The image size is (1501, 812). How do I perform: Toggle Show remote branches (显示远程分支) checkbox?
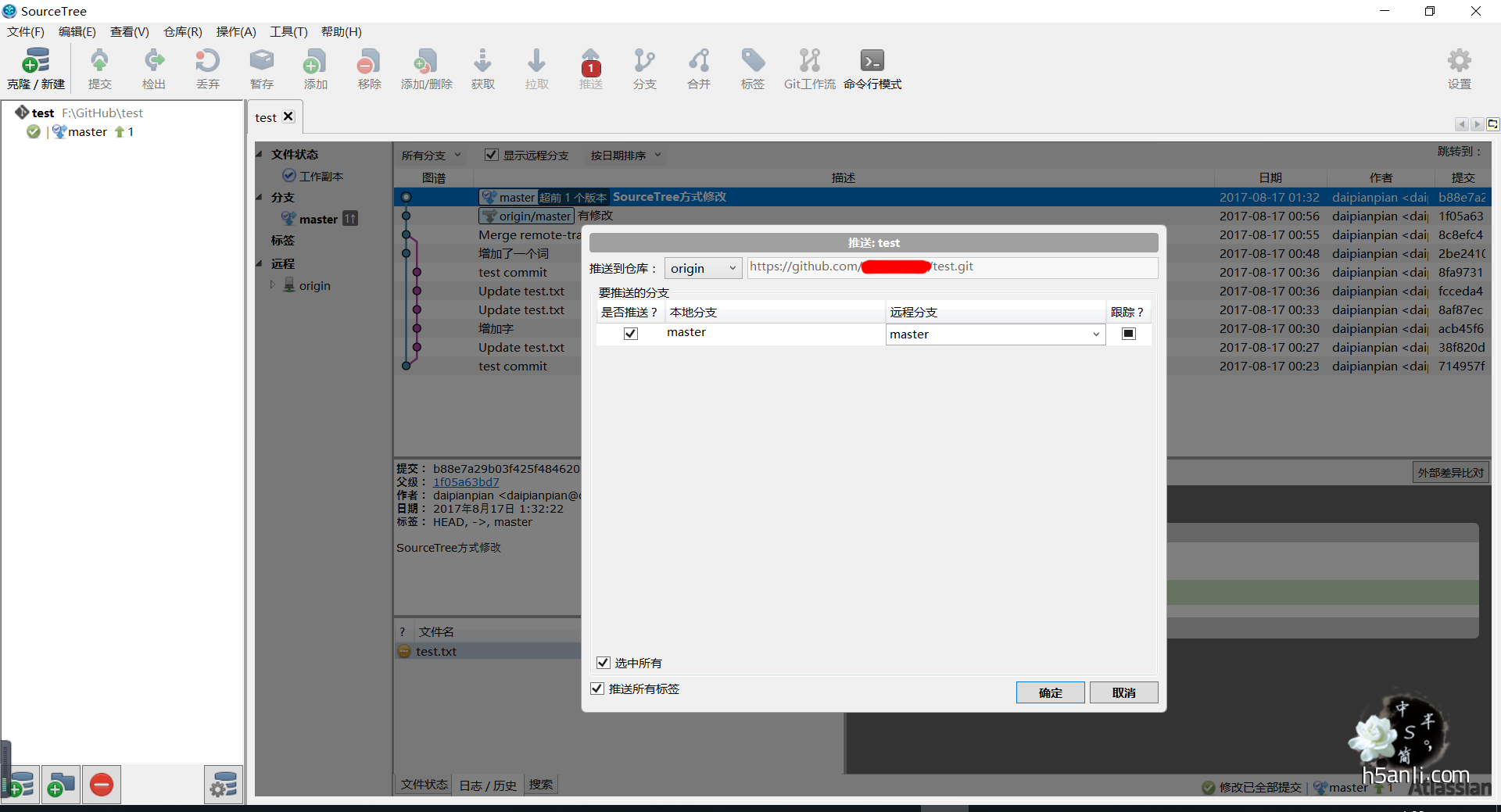[x=492, y=155]
